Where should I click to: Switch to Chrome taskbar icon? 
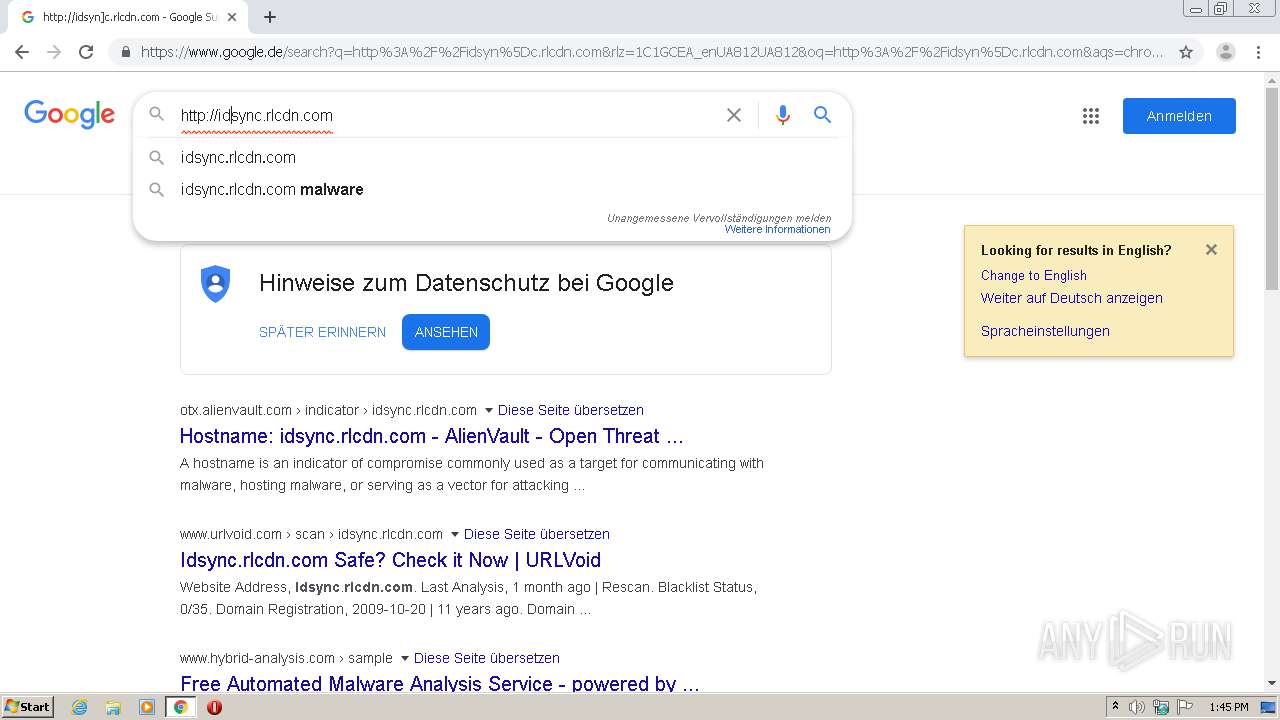180,707
